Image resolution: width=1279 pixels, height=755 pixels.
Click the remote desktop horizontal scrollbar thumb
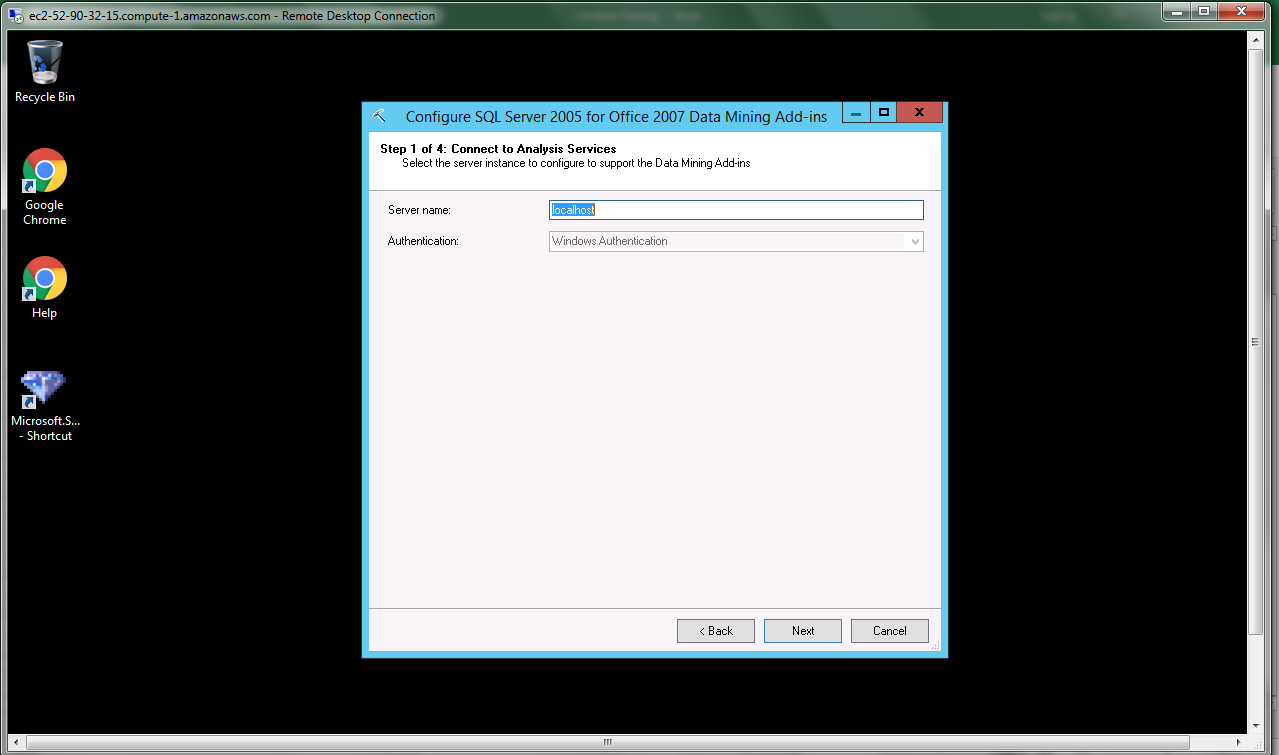[x=607, y=743]
